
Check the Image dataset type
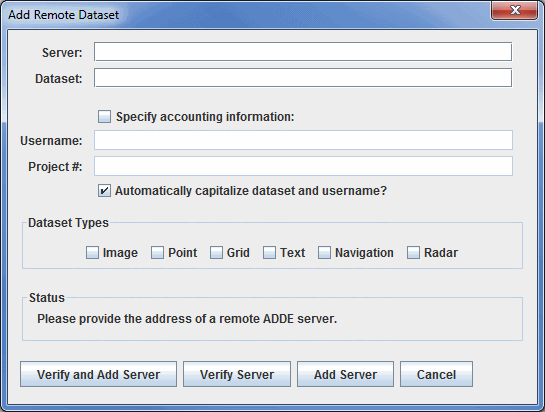[x=92, y=253]
